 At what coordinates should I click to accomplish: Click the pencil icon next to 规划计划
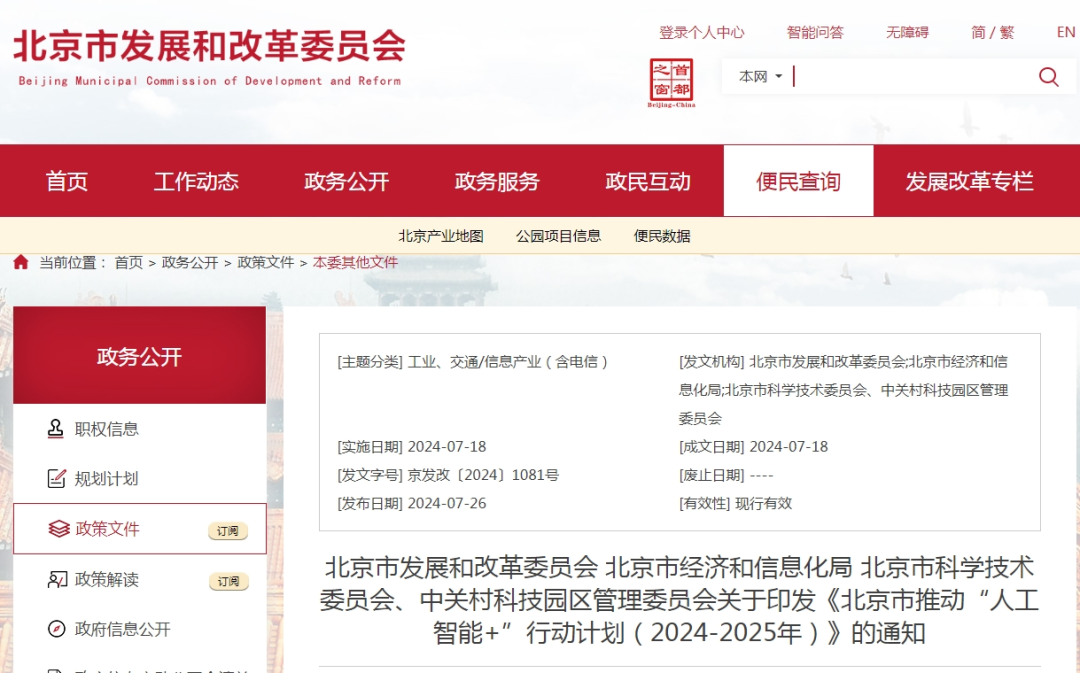[x=54, y=479]
